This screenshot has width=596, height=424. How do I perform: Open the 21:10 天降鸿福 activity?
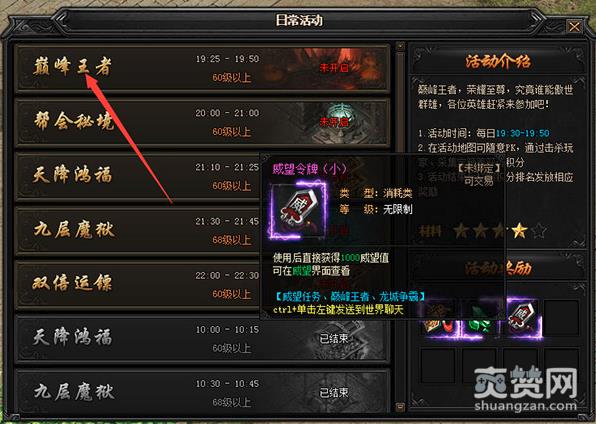pyautogui.click(x=138, y=176)
